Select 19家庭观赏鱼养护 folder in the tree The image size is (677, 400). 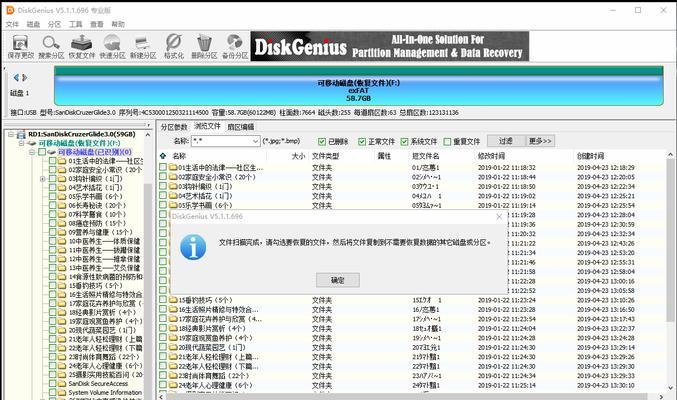[105, 321]
